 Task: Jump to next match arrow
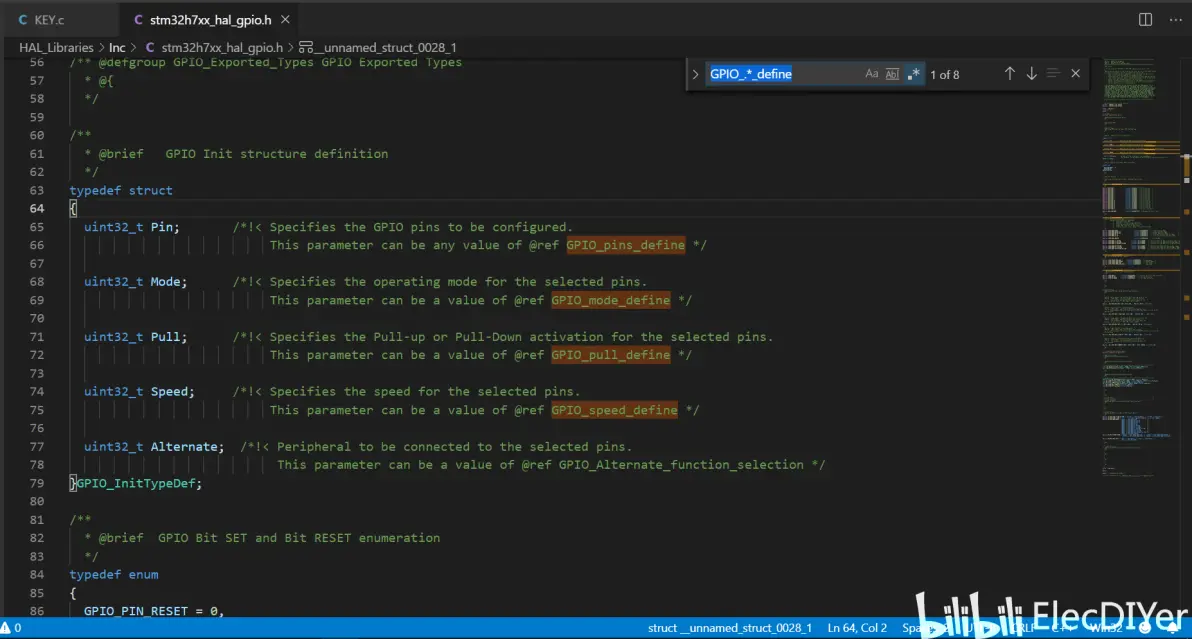click(1031, 74)
